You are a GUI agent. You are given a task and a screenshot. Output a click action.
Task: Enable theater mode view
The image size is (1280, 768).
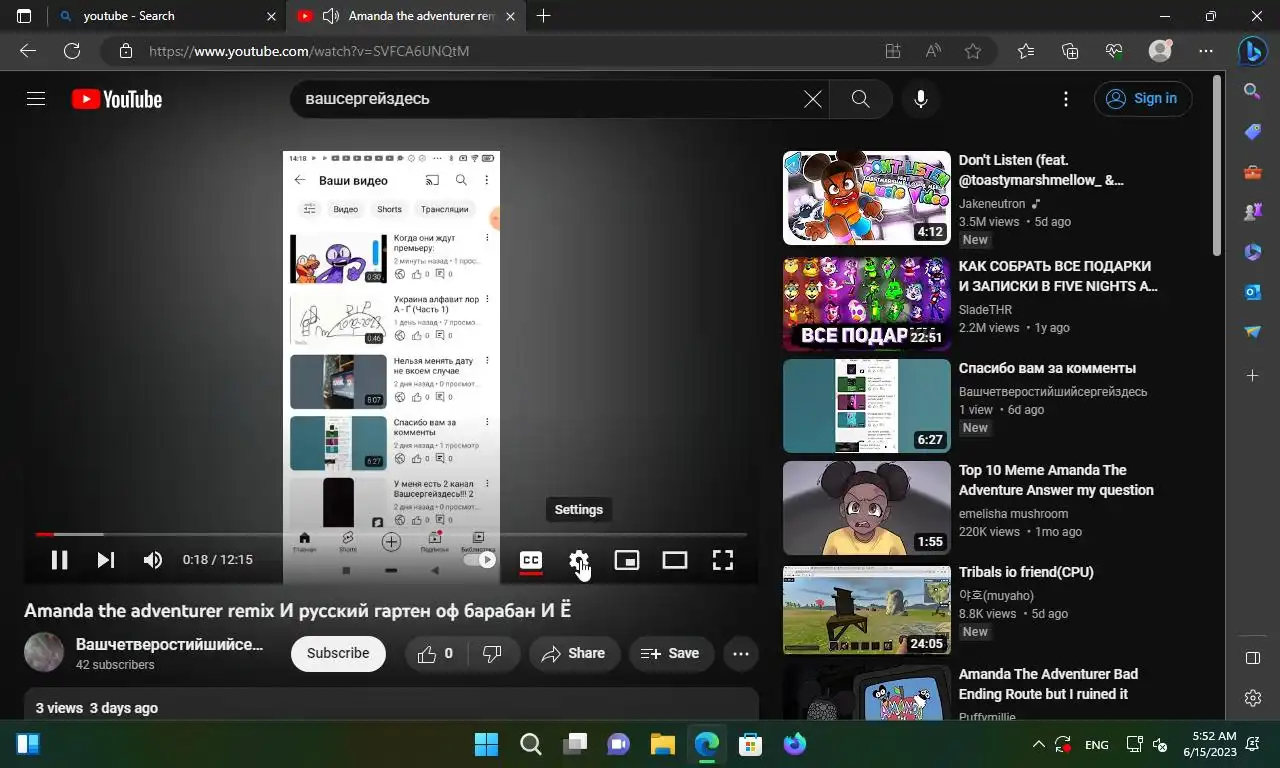coord(675,560)
